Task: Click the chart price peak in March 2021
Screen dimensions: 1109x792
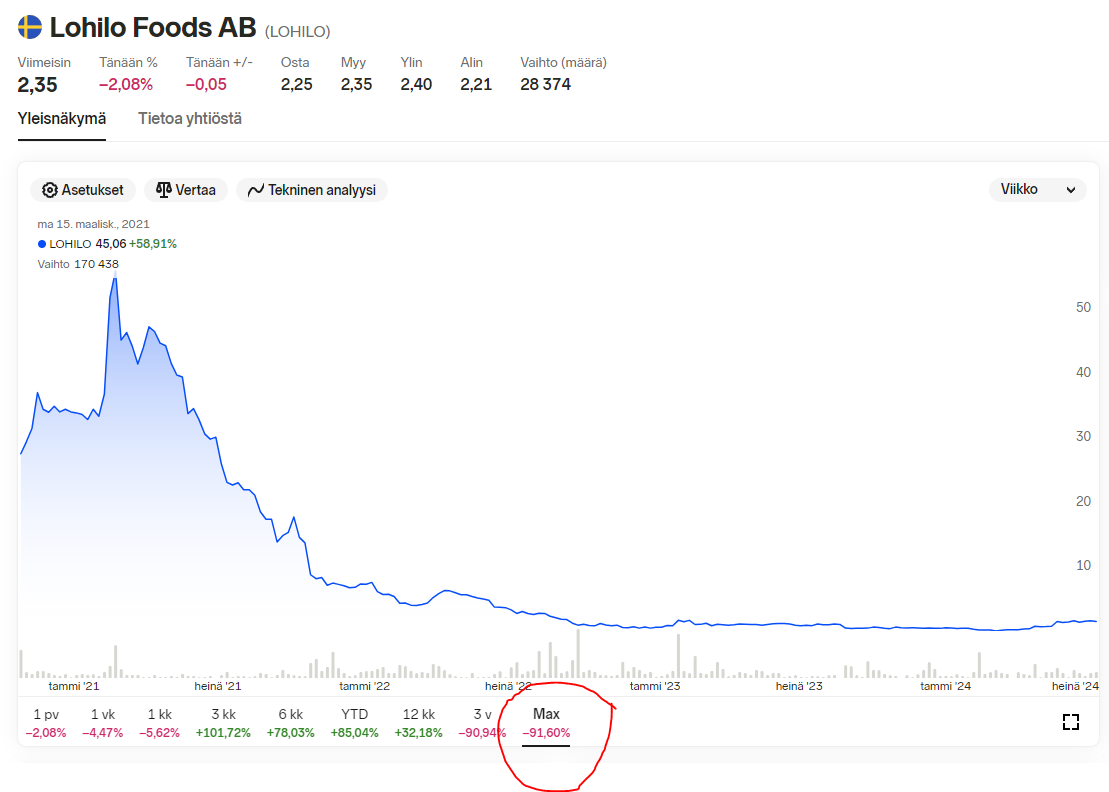Action: [x=115, y=277]
